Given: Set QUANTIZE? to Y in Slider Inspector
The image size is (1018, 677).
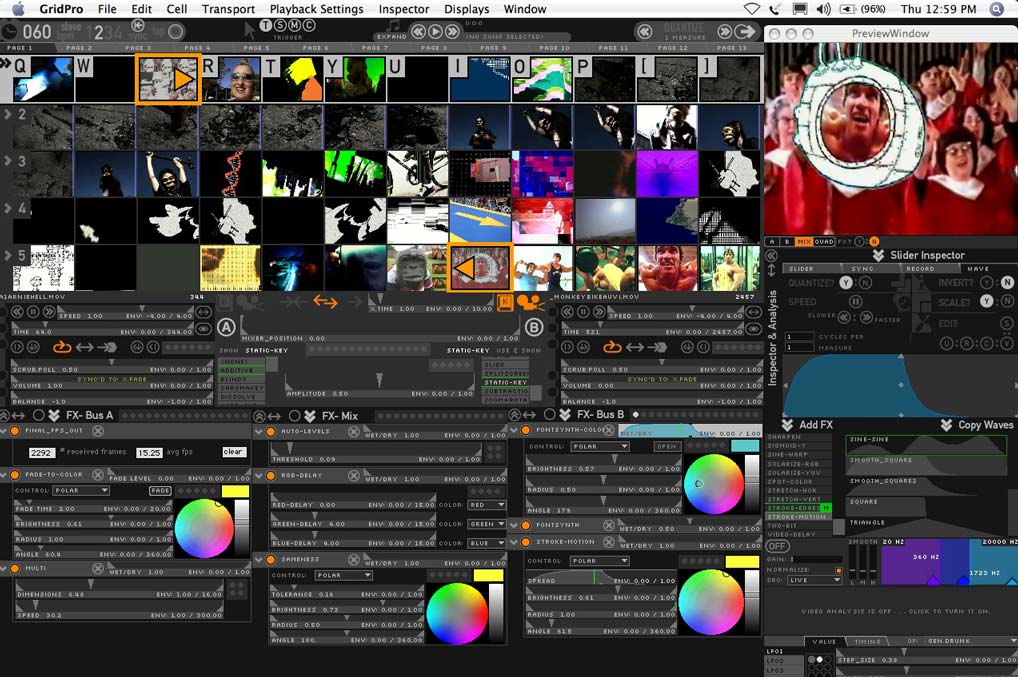Looking at the screenshot, I should [x=845, y=283].
